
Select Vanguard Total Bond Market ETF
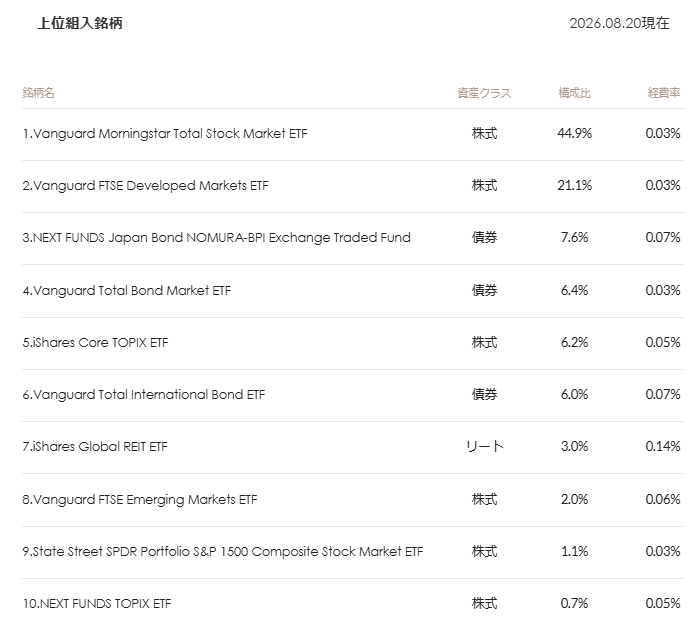pos(127,290)
